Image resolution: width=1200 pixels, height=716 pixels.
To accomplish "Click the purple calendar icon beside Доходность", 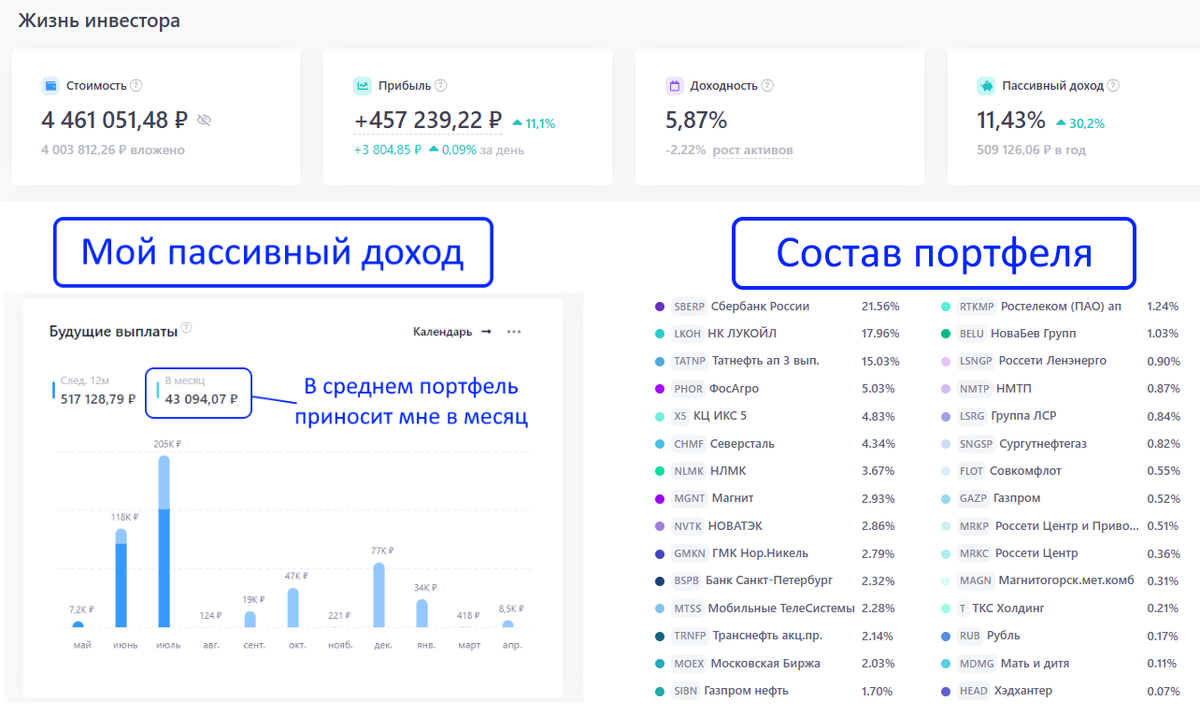I will click(x=674, y=86).
